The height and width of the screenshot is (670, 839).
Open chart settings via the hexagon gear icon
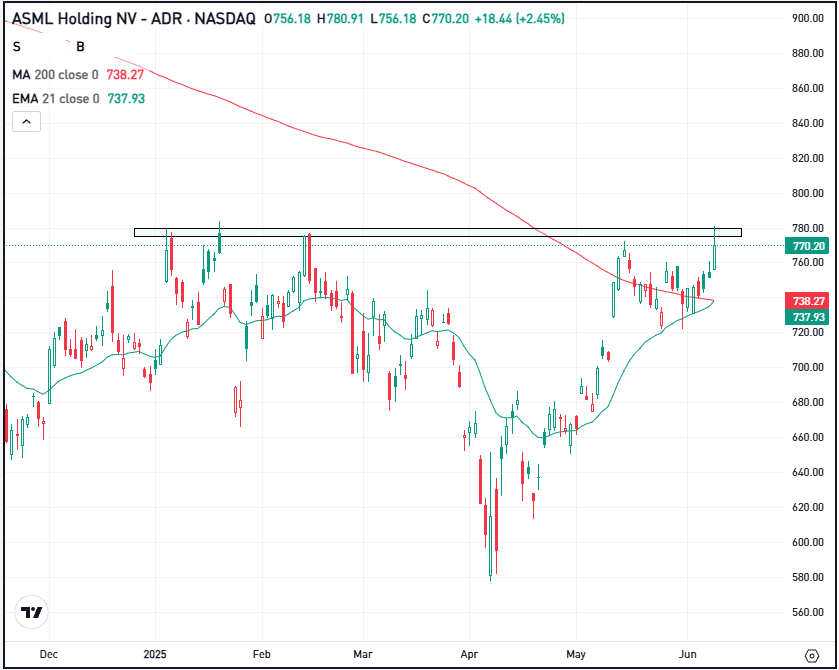812,655
